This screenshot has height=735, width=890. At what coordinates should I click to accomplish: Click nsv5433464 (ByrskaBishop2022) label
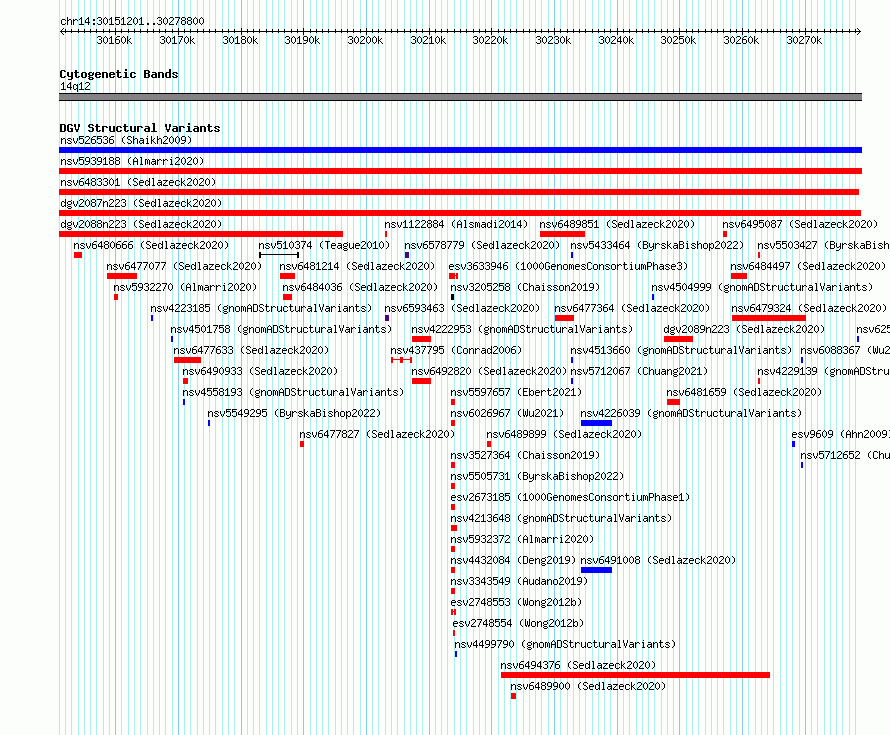coord(657,245)
